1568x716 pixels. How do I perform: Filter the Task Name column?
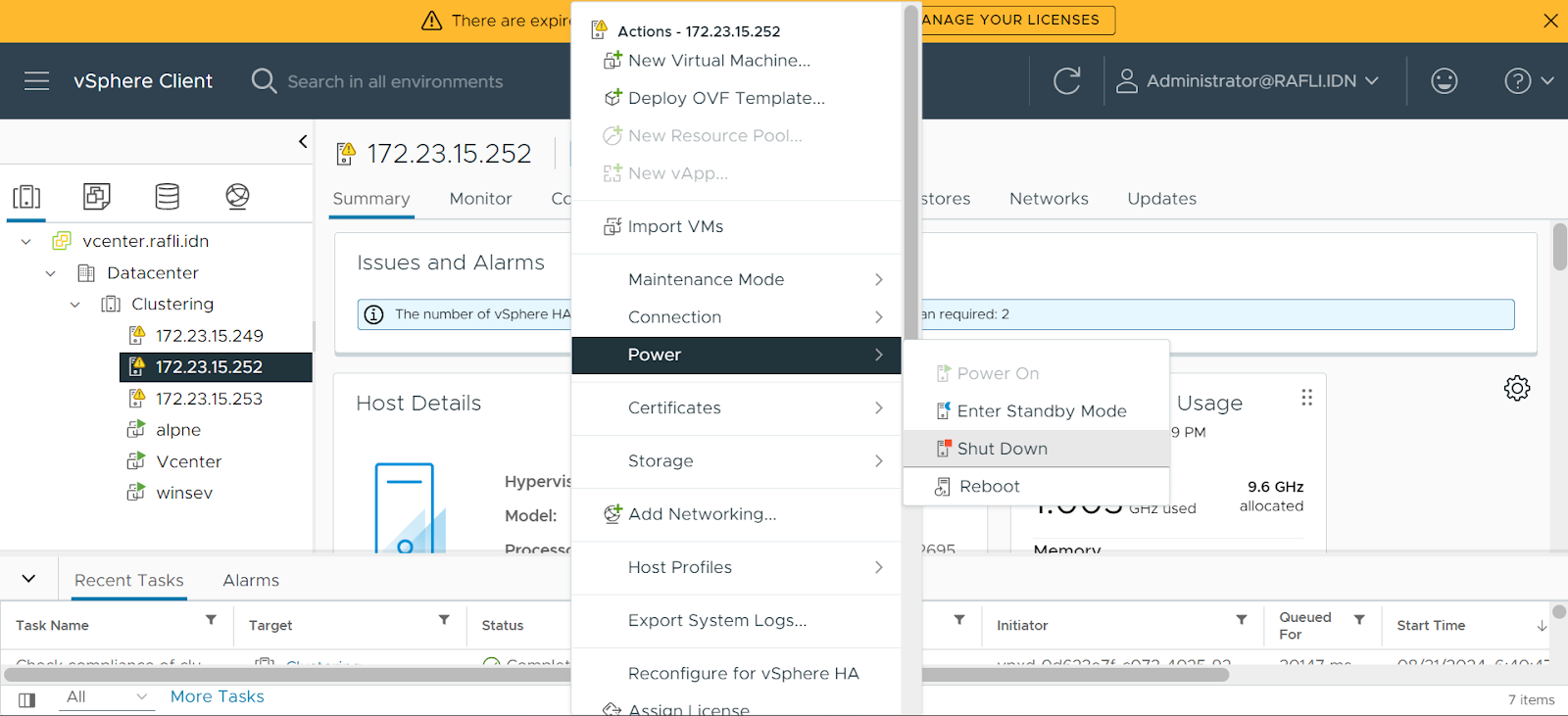coord(211,620)
